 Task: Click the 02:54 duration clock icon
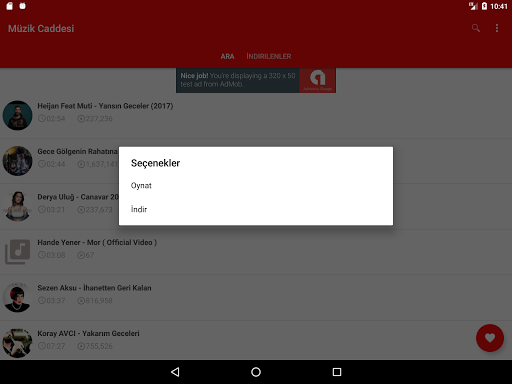tap(42, 118)
